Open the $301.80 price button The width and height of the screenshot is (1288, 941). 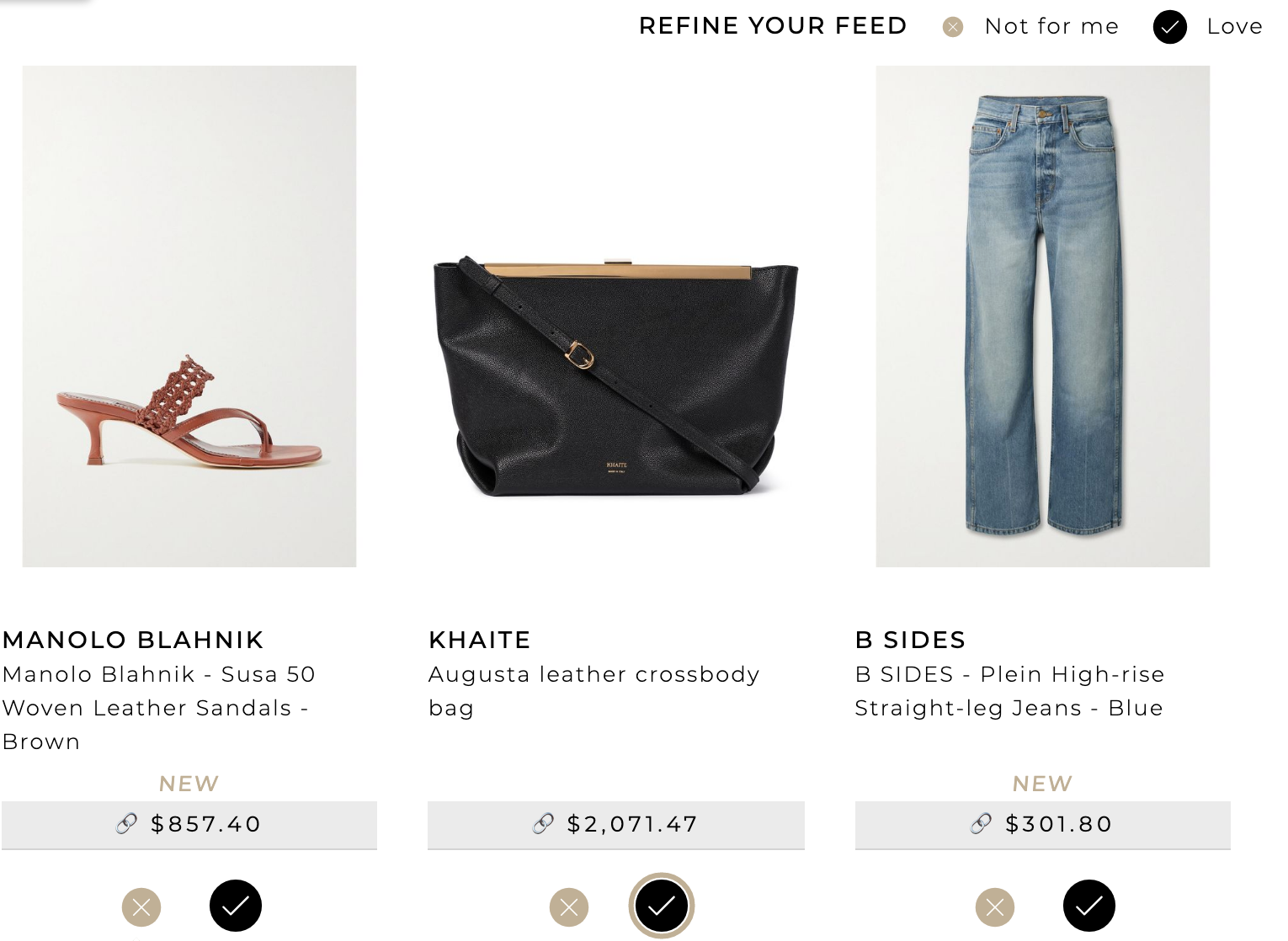[1043, 825]
